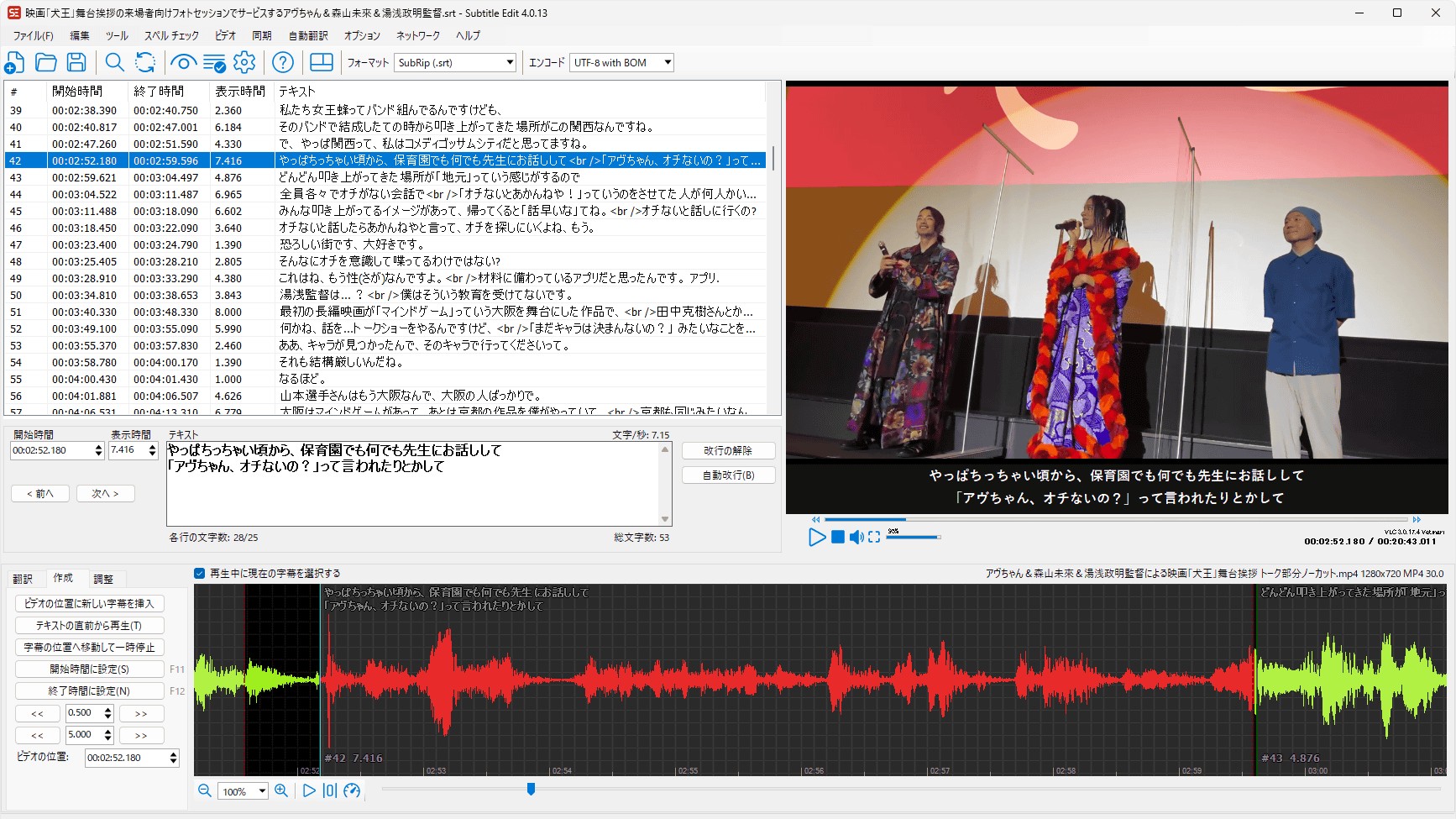Open Settings gear in the toolbar

click(x=244, y=62)
